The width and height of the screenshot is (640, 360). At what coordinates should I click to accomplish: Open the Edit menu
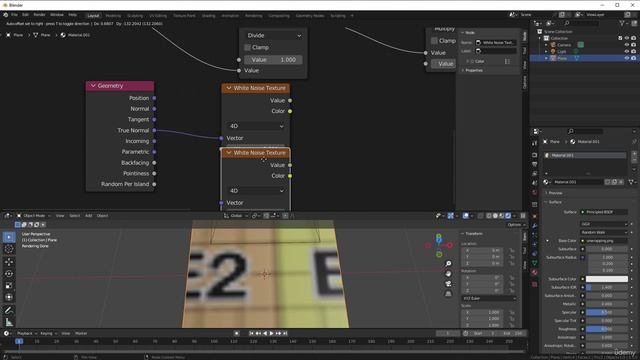[25, 15]
